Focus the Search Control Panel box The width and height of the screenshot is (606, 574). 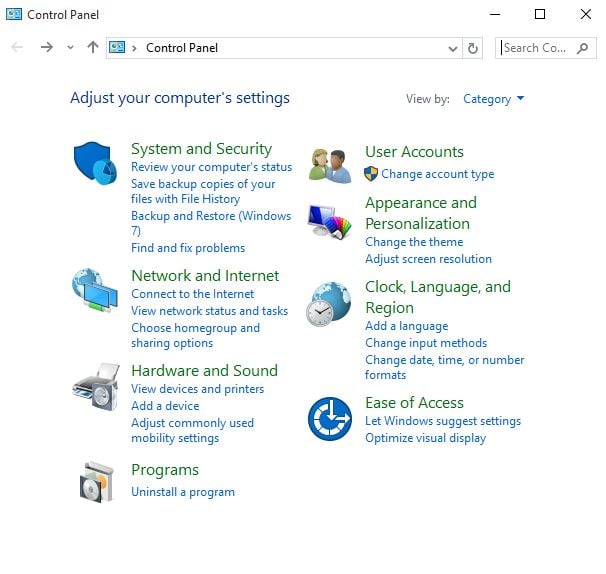point(545,48)
